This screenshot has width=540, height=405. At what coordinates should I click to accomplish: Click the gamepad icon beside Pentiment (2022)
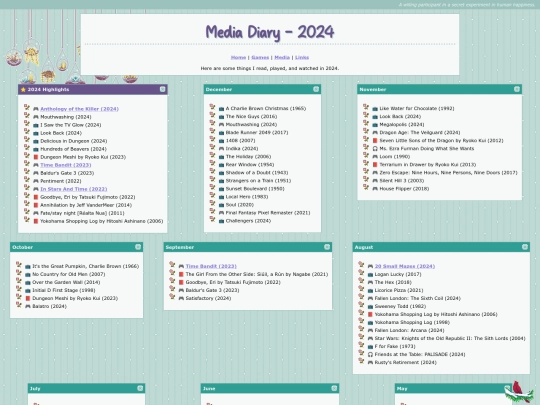(35, 181)
